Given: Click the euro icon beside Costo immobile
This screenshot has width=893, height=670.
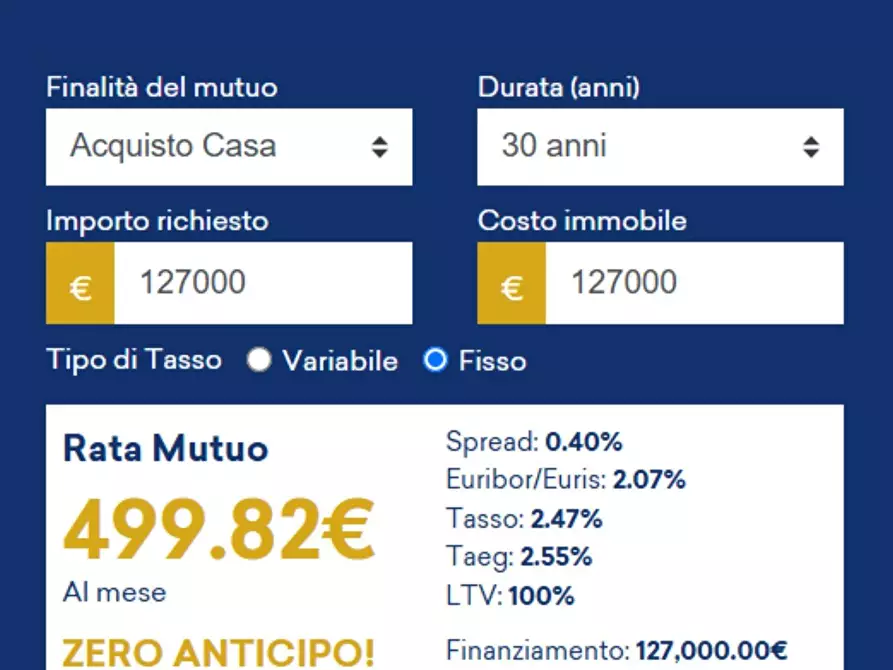Looking at the screenshot, I should (511, 283).
